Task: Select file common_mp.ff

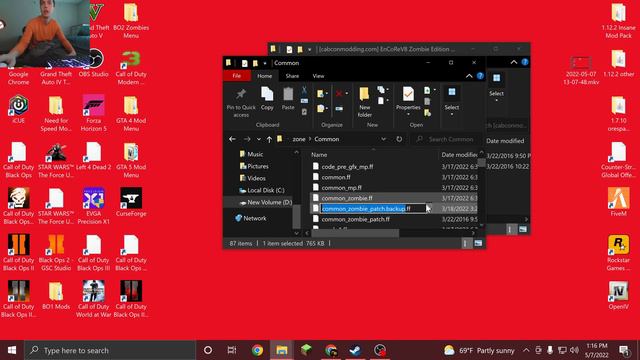Action: click(x=341, y=188)
